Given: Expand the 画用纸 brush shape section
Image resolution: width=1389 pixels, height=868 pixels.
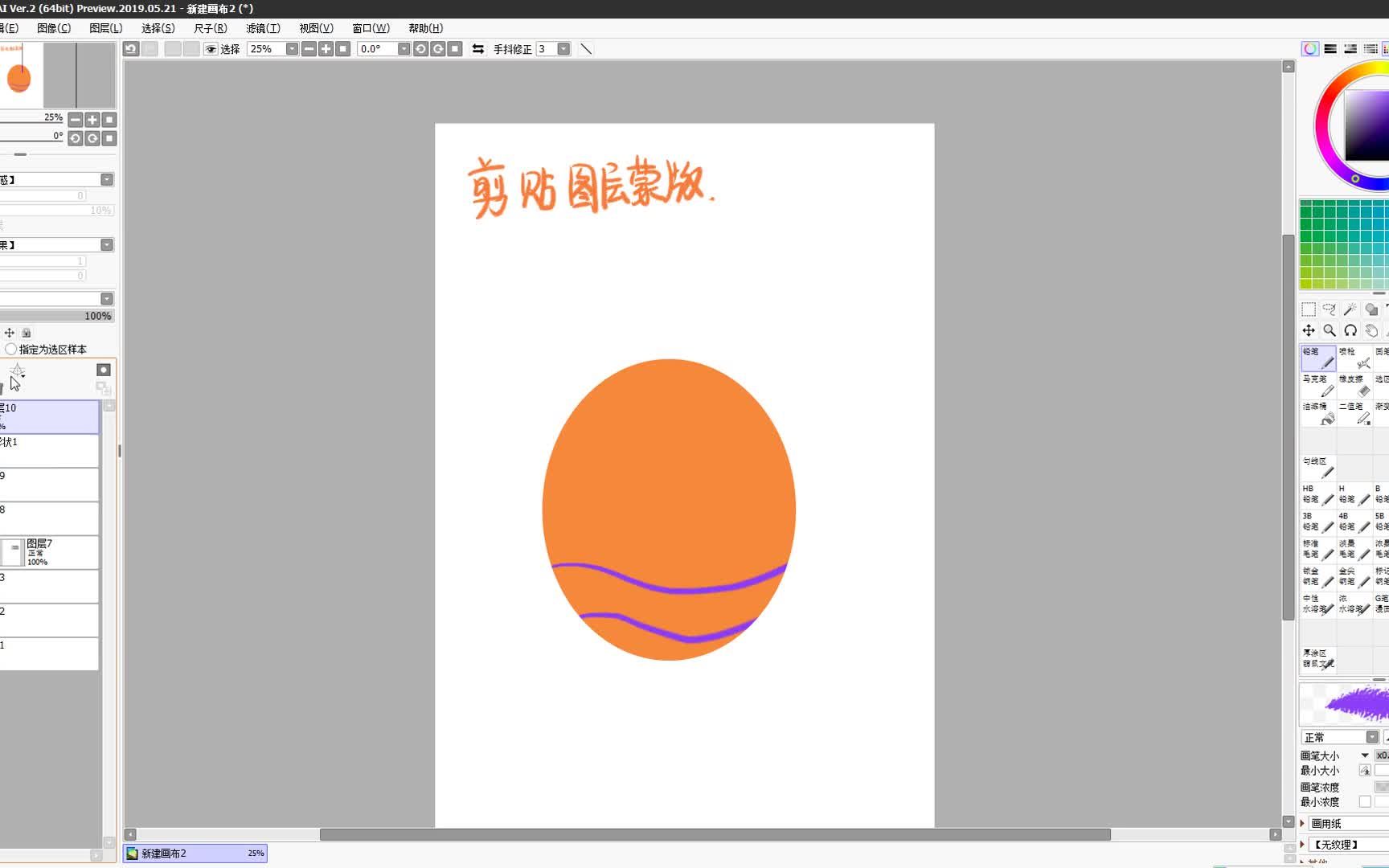Looking at the screenshot, I should [1302, 823].
